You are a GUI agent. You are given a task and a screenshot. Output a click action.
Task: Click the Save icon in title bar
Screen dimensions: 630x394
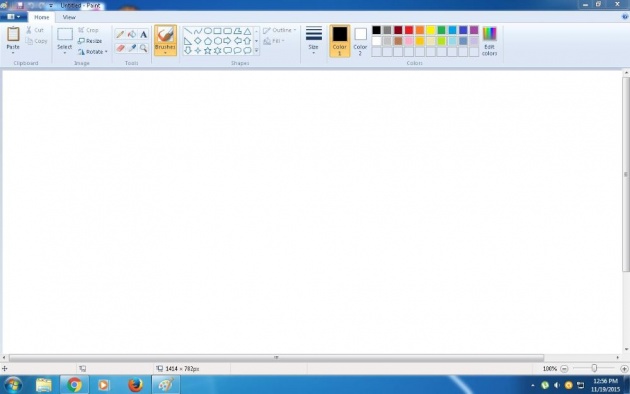[20, 5]
